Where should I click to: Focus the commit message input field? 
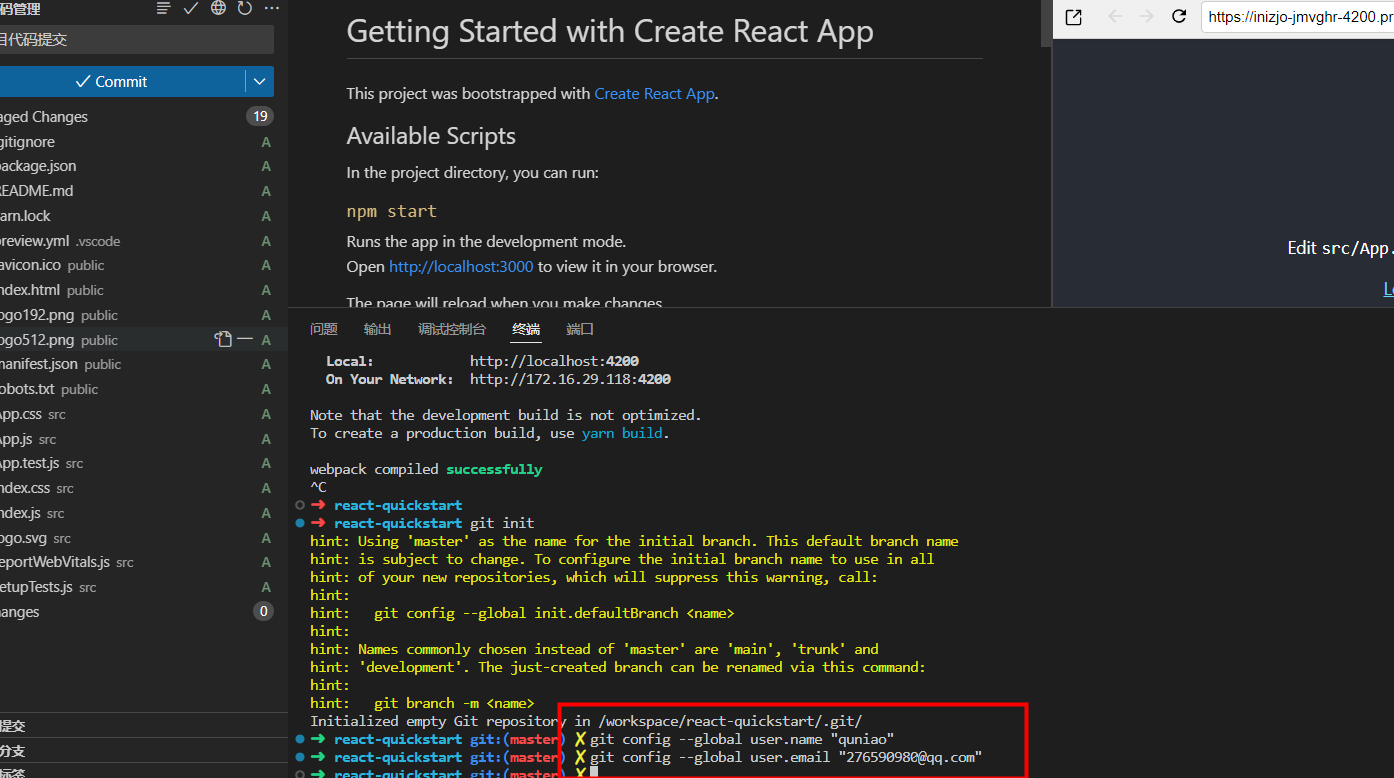(x=136, y=40)
